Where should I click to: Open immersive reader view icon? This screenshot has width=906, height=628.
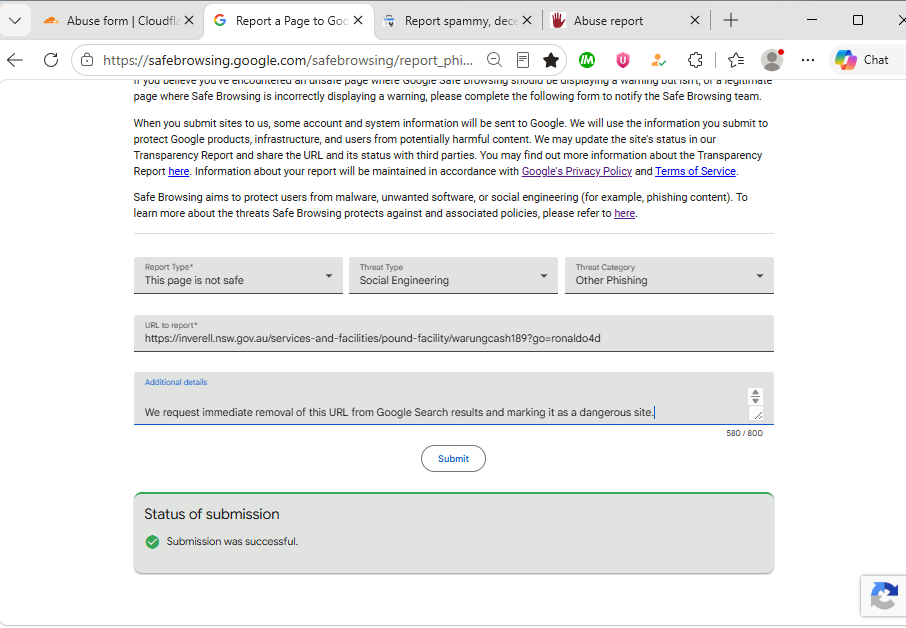coord(523,60)
